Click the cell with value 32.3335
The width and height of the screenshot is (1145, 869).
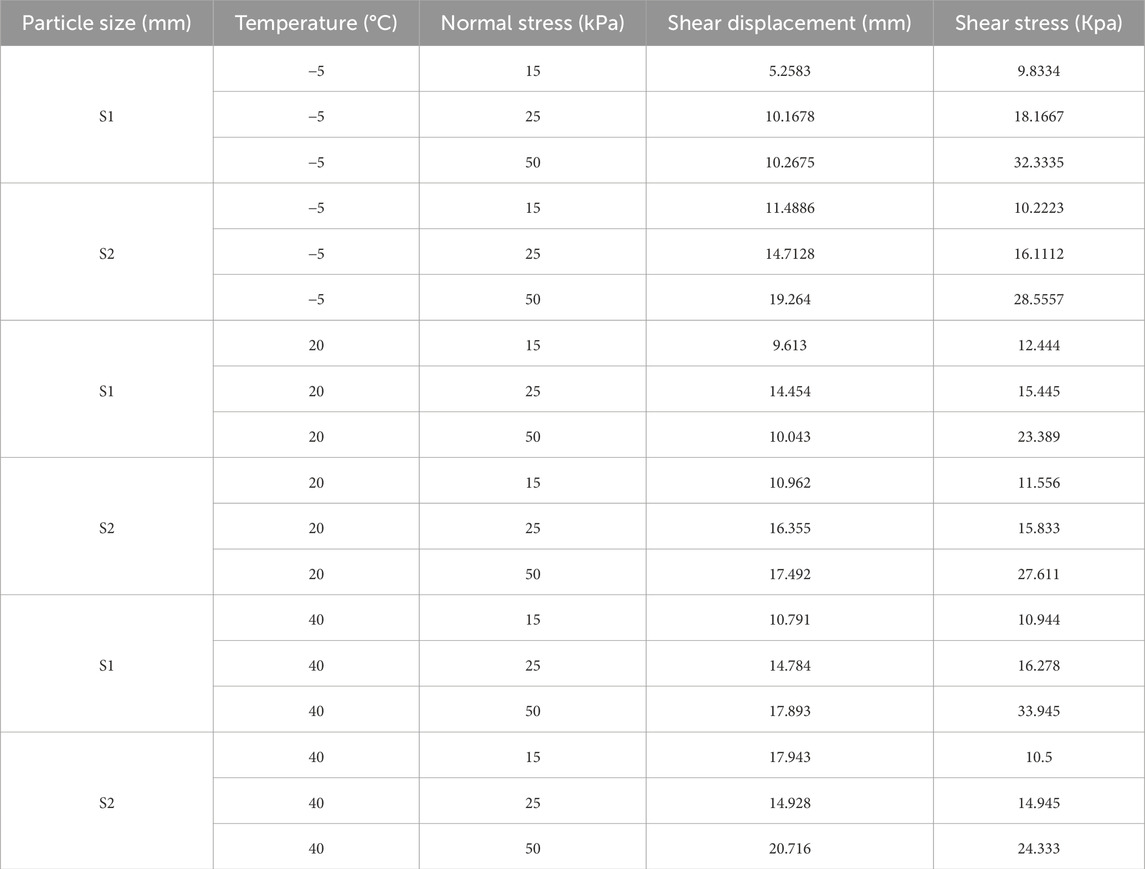coord(1038,162)
